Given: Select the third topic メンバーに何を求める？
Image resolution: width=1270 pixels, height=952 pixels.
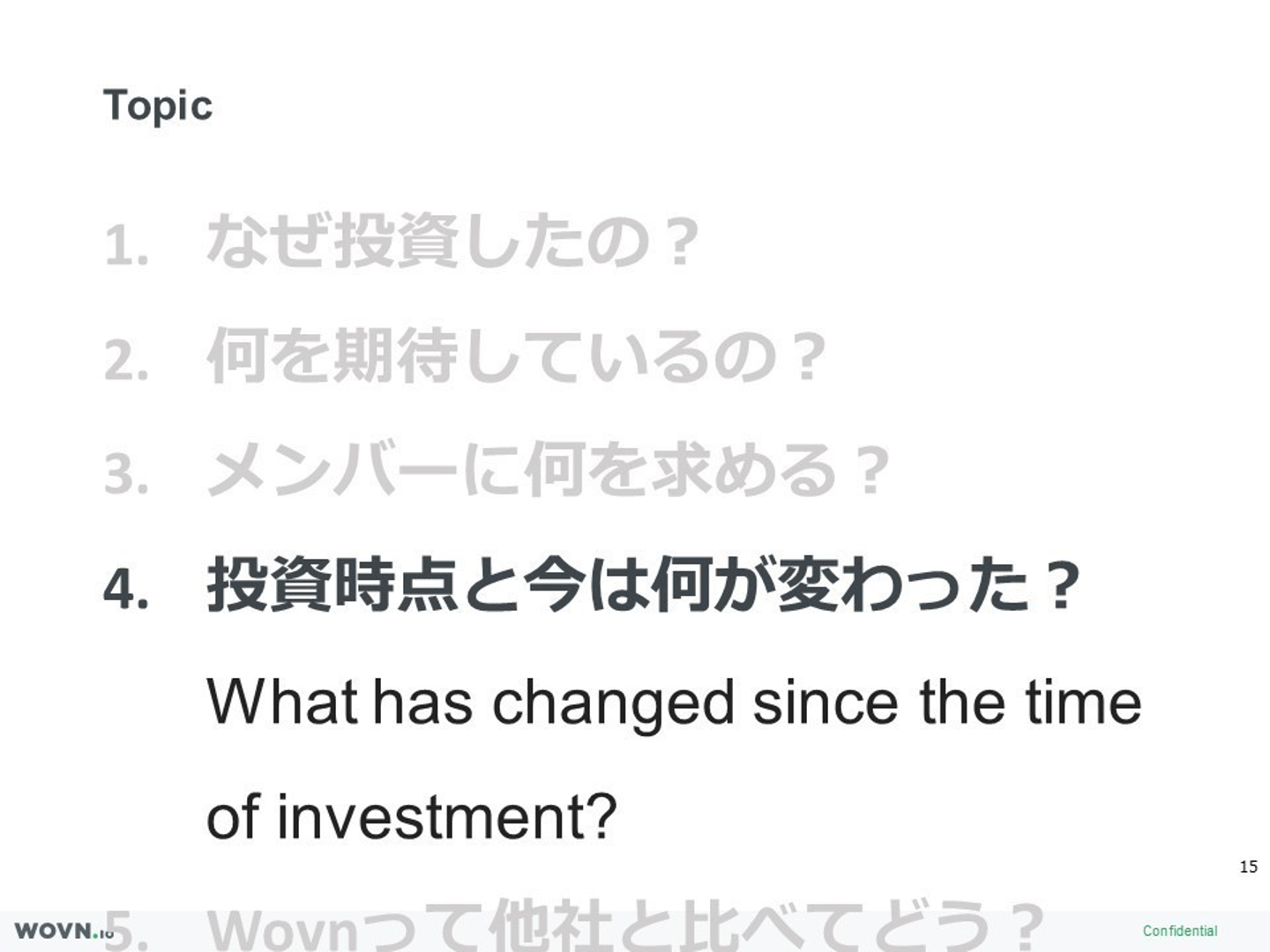Looking at the screenshot, I should 548,471.
